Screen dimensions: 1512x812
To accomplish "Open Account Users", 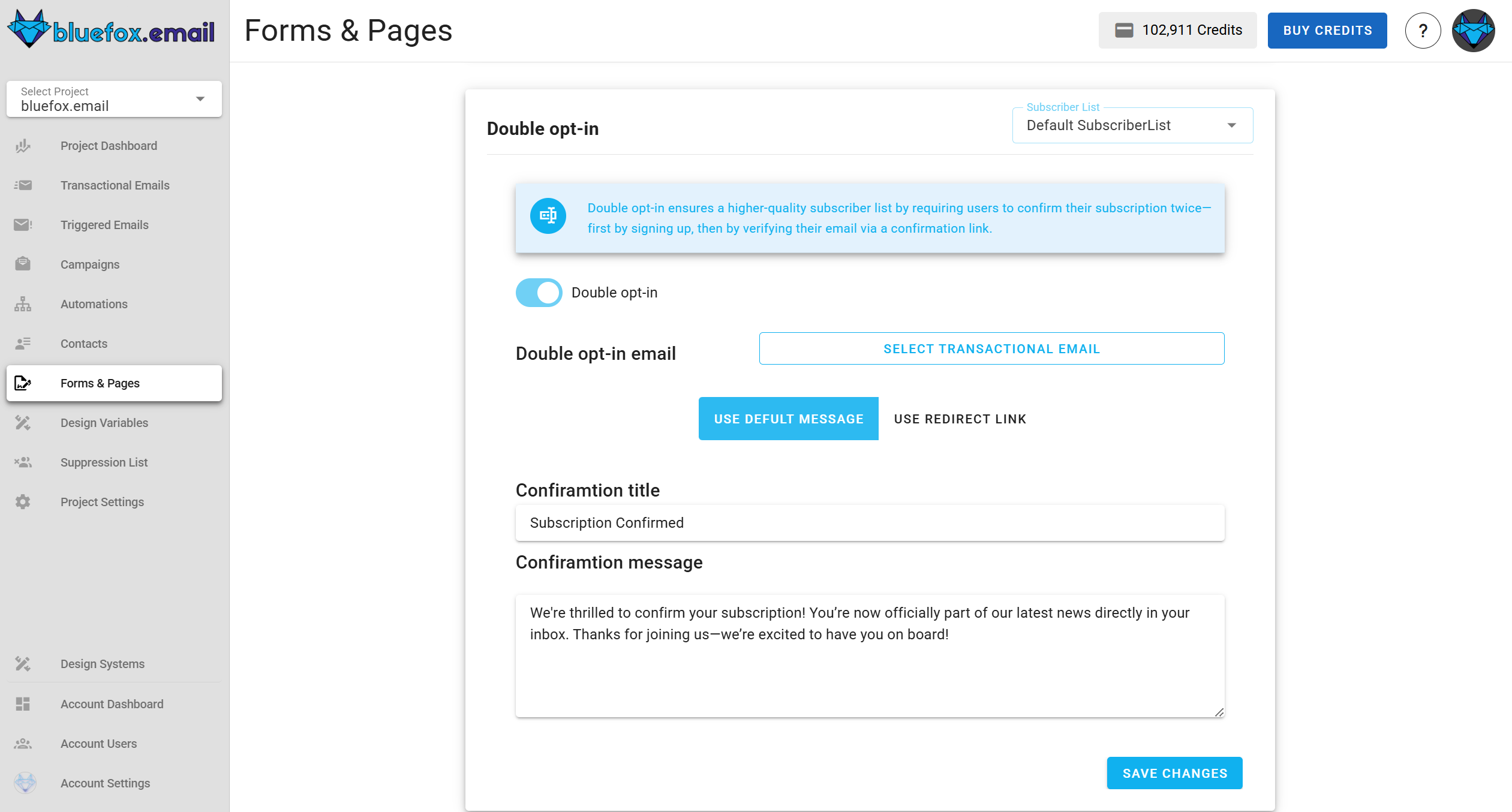I will [114, 744].
